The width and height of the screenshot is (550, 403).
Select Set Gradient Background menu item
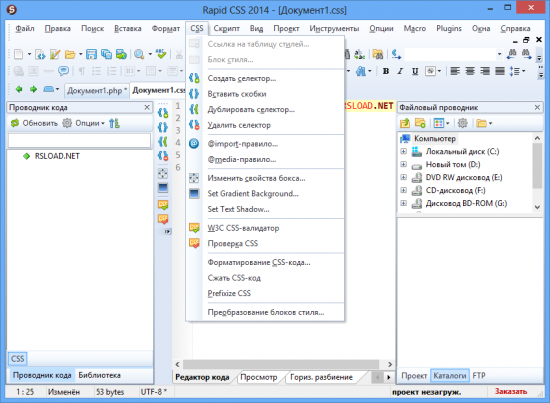(x=265, y=194)
